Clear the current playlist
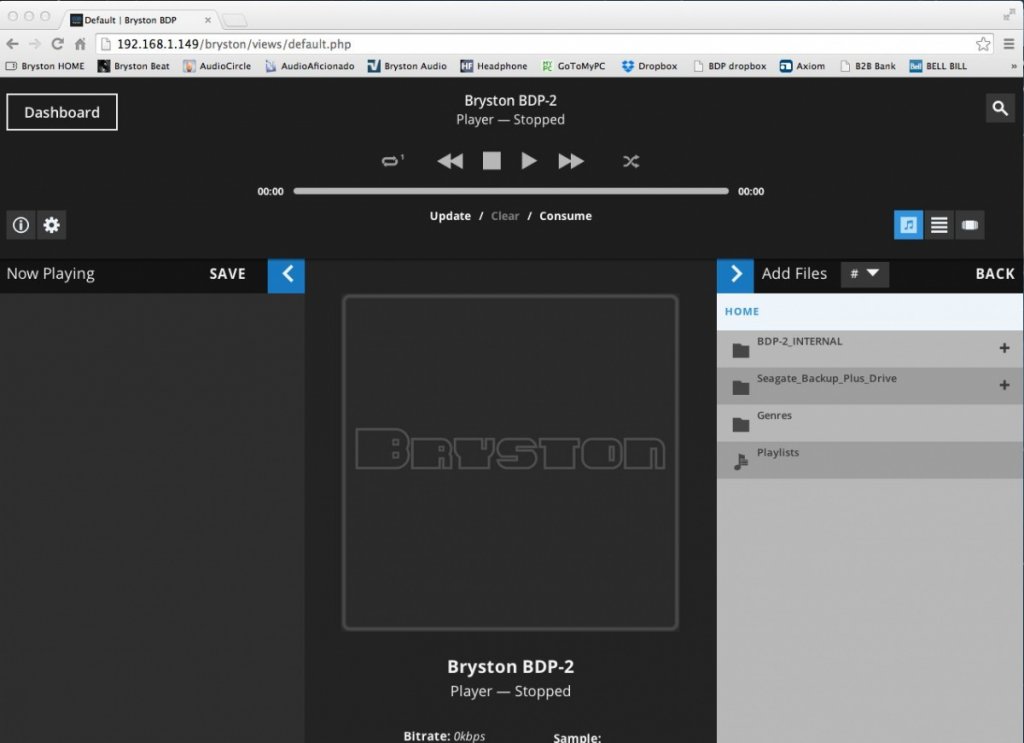This screenshot has width=1024, height=743. (x=505, y=216)
